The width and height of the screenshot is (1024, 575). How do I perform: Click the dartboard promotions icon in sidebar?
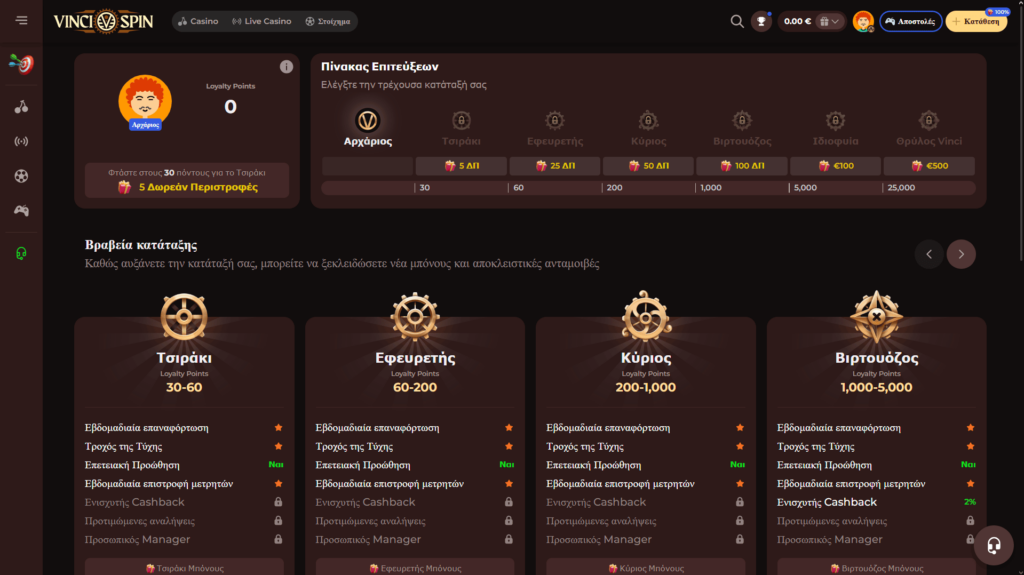[21, 63]
